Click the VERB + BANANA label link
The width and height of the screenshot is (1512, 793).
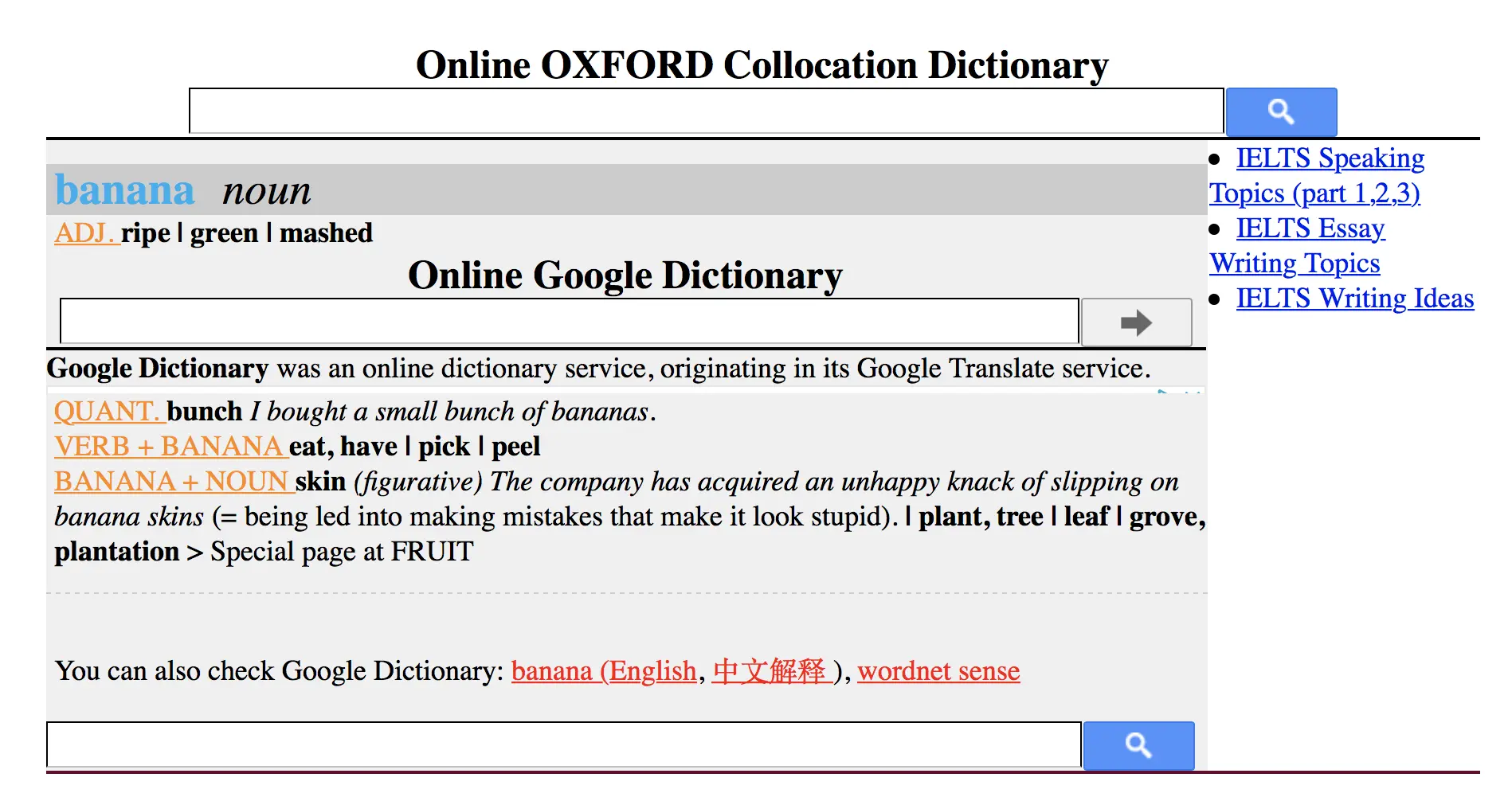[x=170, y=446]
